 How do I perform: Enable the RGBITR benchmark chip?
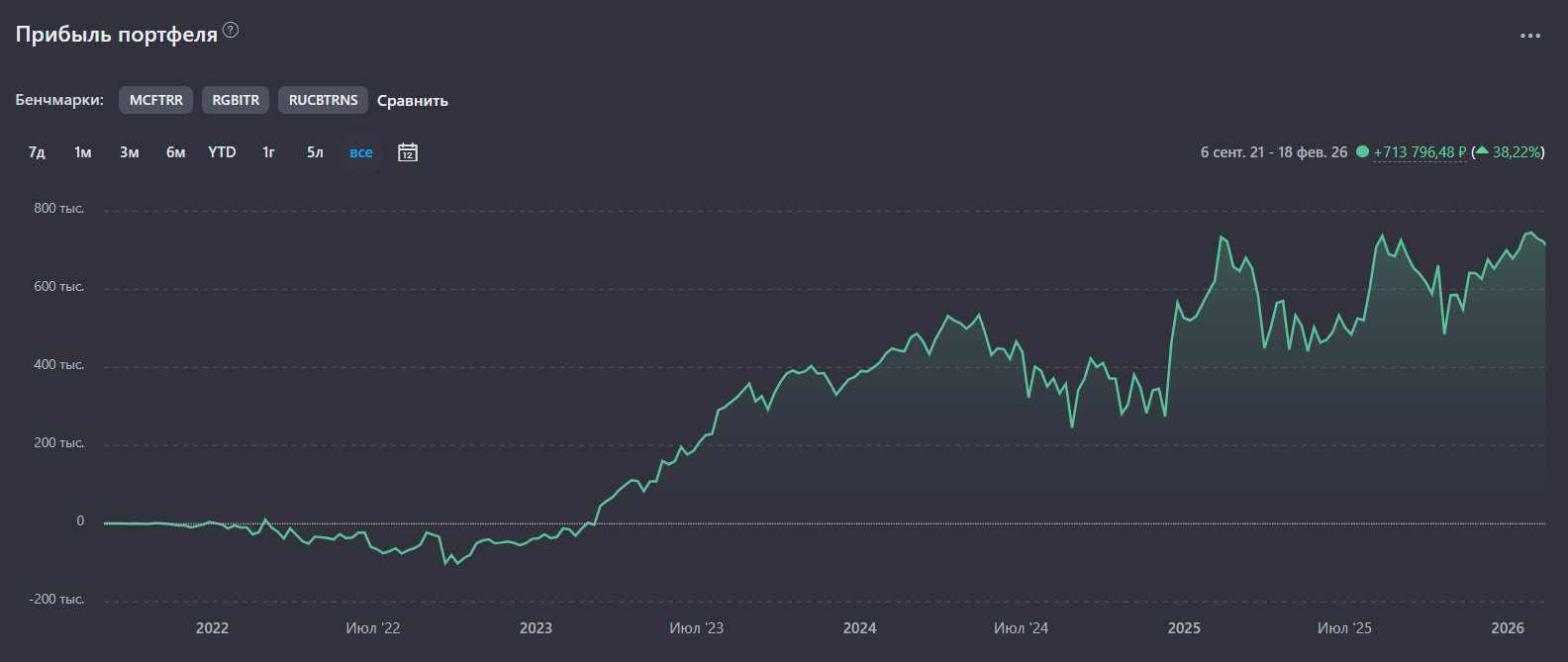(236, 100)
